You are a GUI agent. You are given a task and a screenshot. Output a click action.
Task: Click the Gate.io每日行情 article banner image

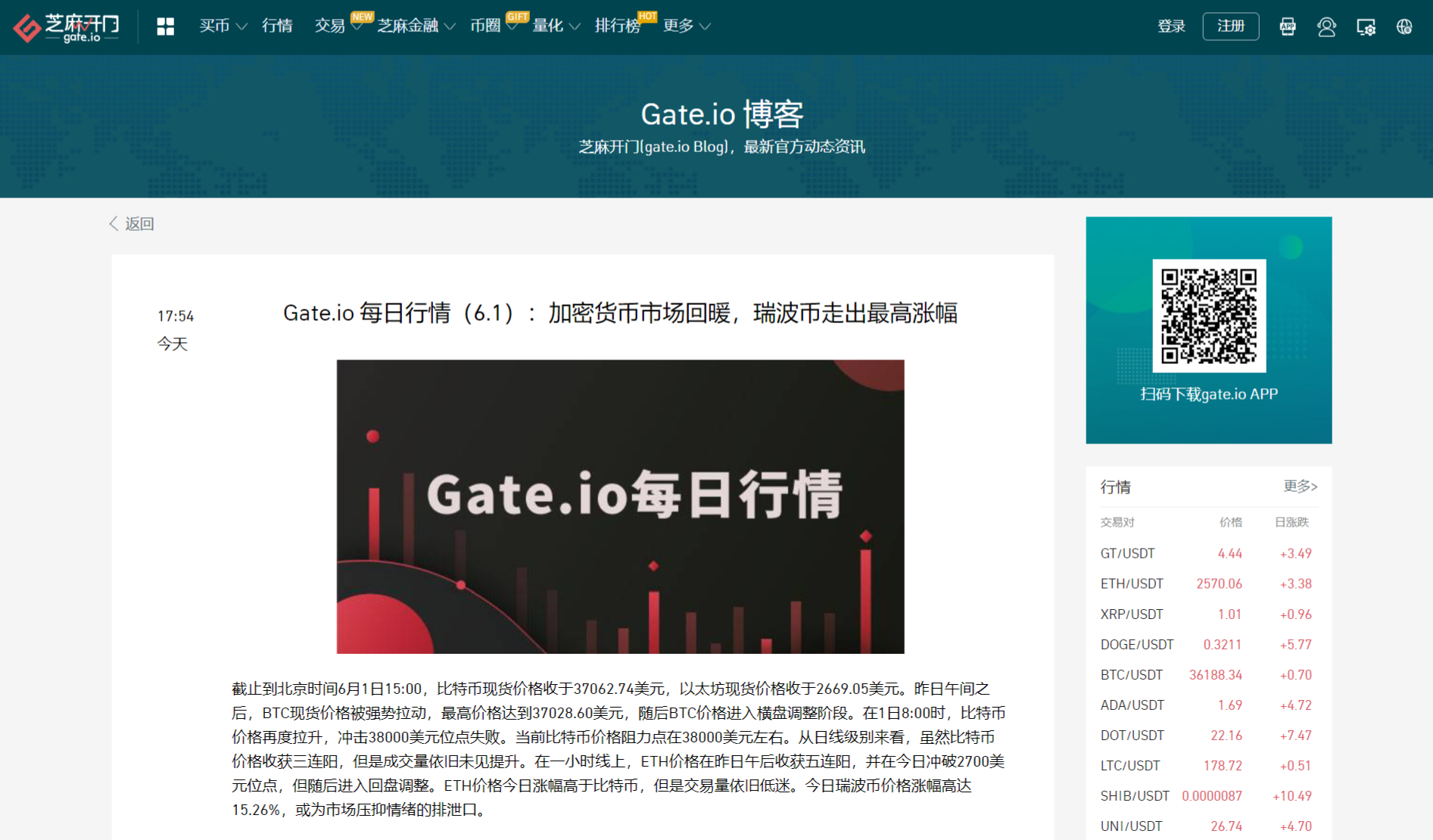pyautogui.click(x=620, y=506)
